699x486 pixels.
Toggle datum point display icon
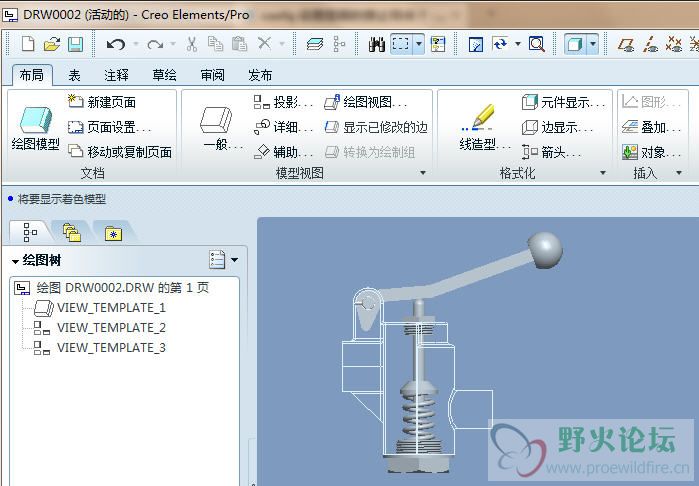(674, 44)
